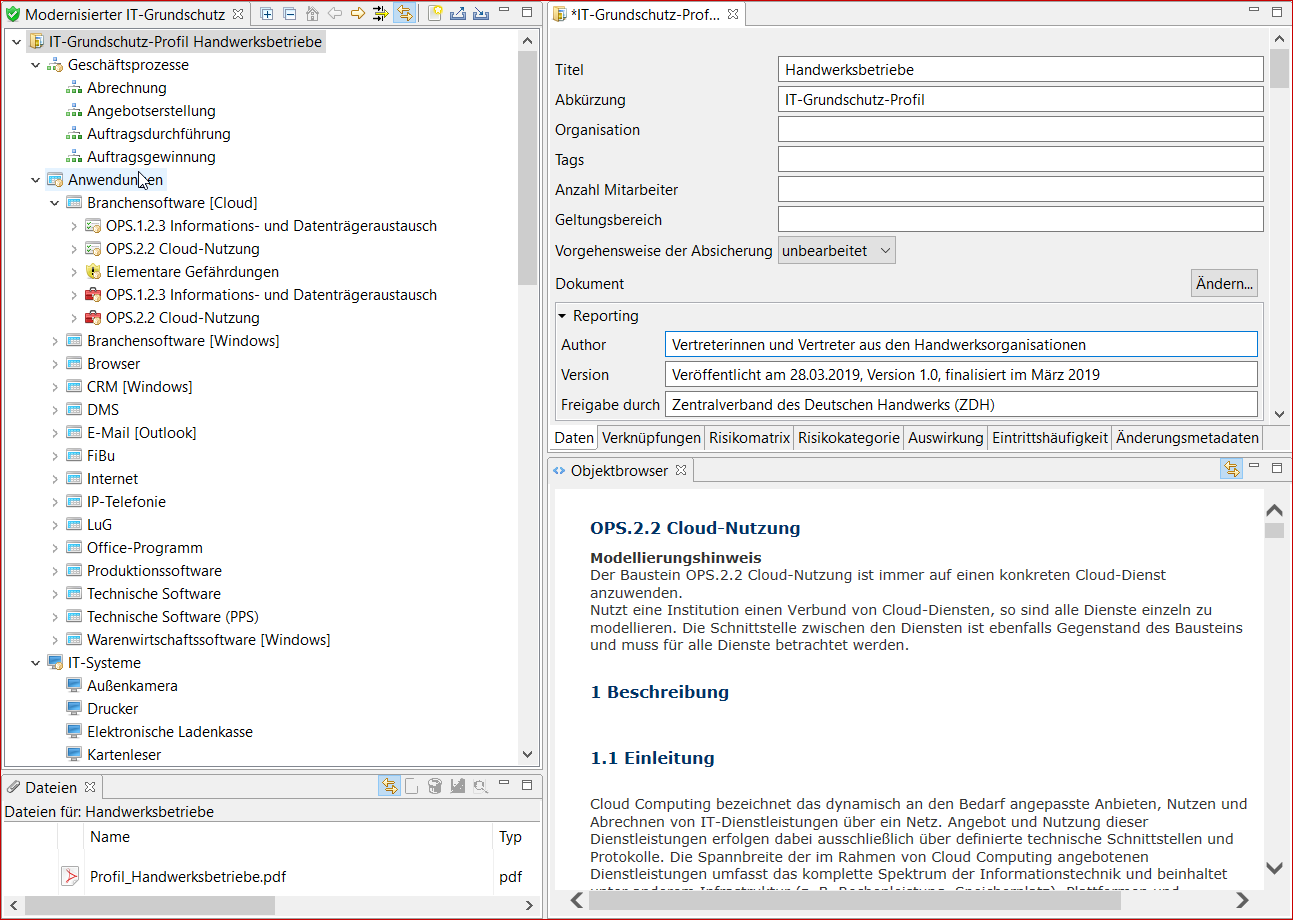Click the Dateien horizontal scrollbar thumb

click(x=149, y=905)
